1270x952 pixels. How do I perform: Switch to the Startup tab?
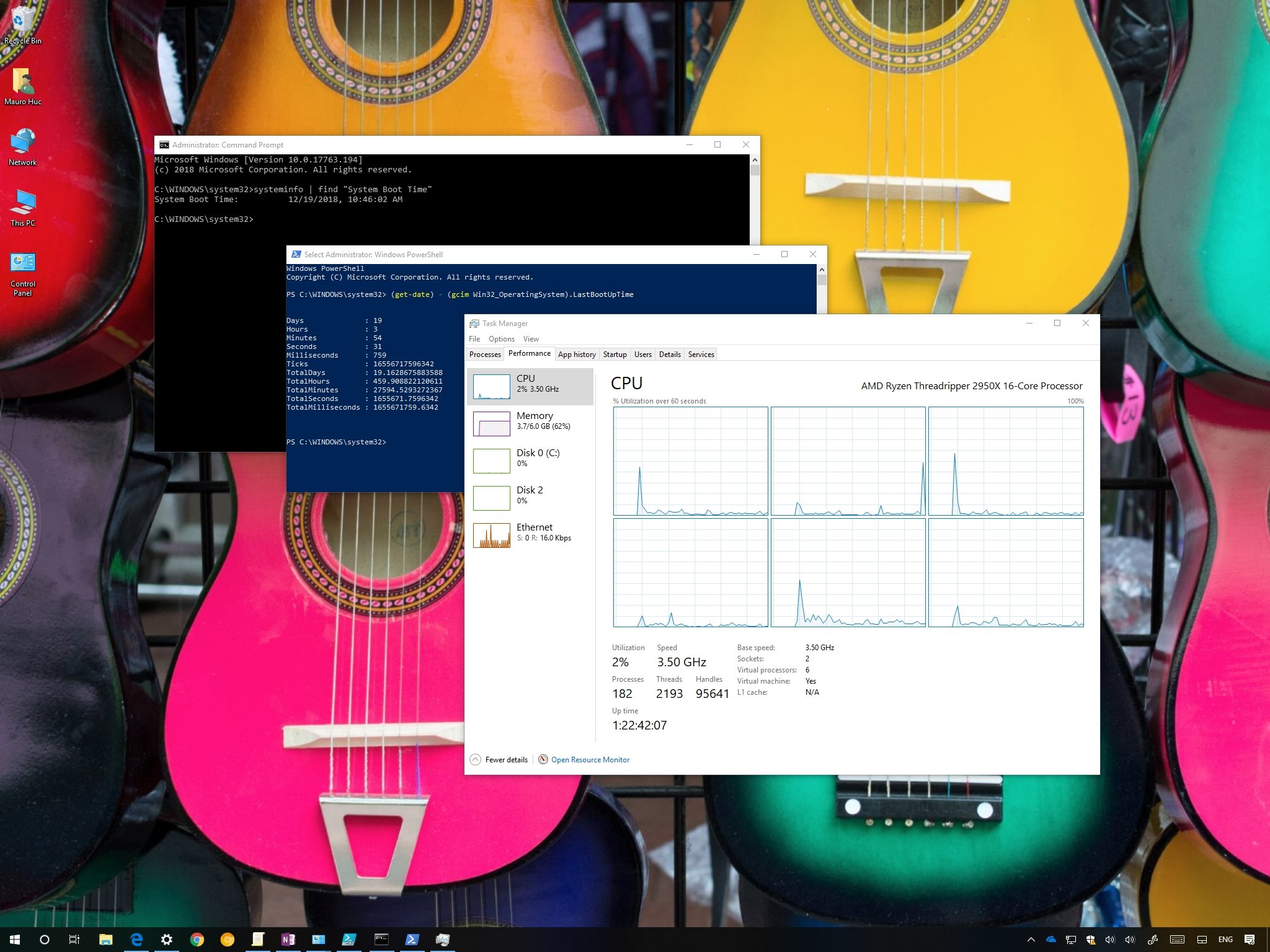[615, 355]
